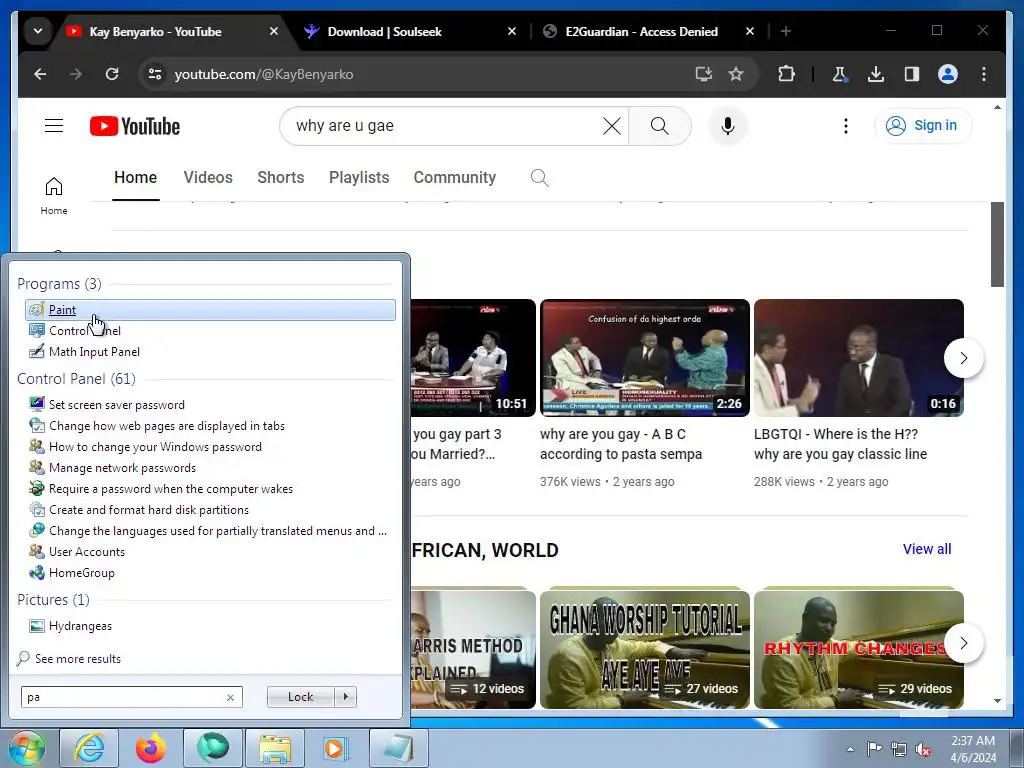
Task: Clear the Start menu search box
Action: 231,697
